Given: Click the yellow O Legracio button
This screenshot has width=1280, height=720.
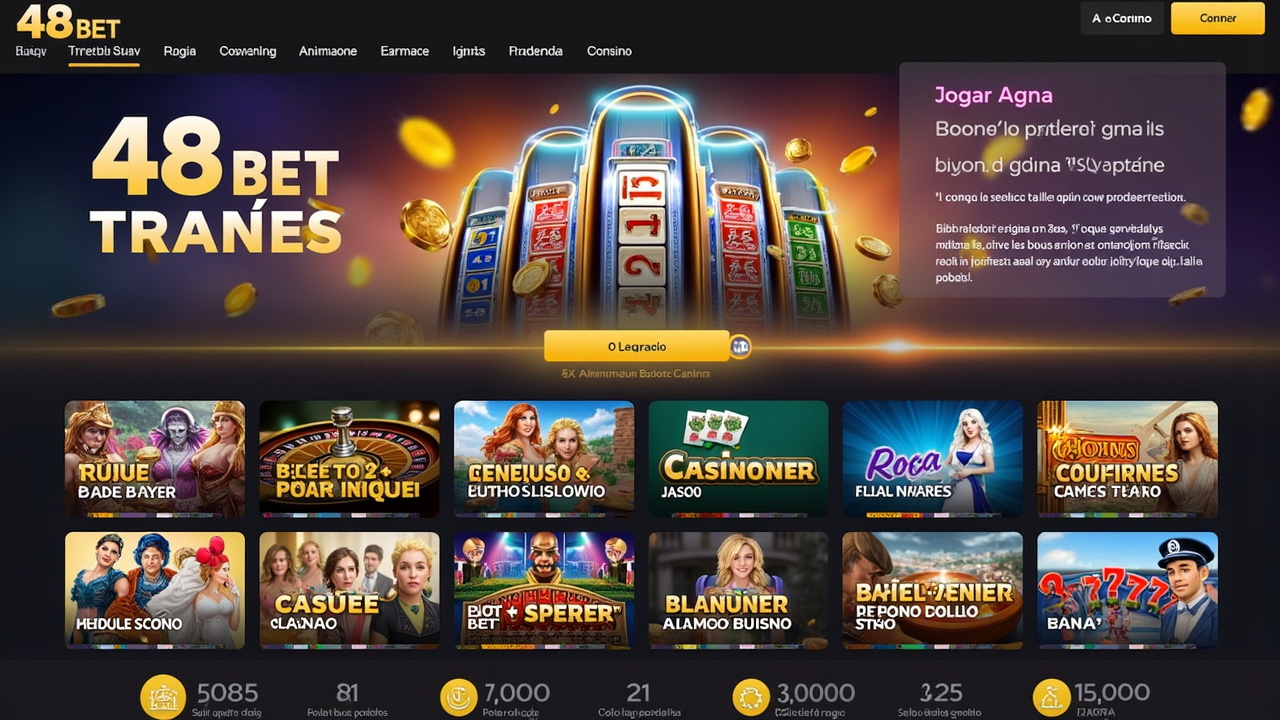Looking at the screenshot, I should pyautogui.click(x=637, y=346).
